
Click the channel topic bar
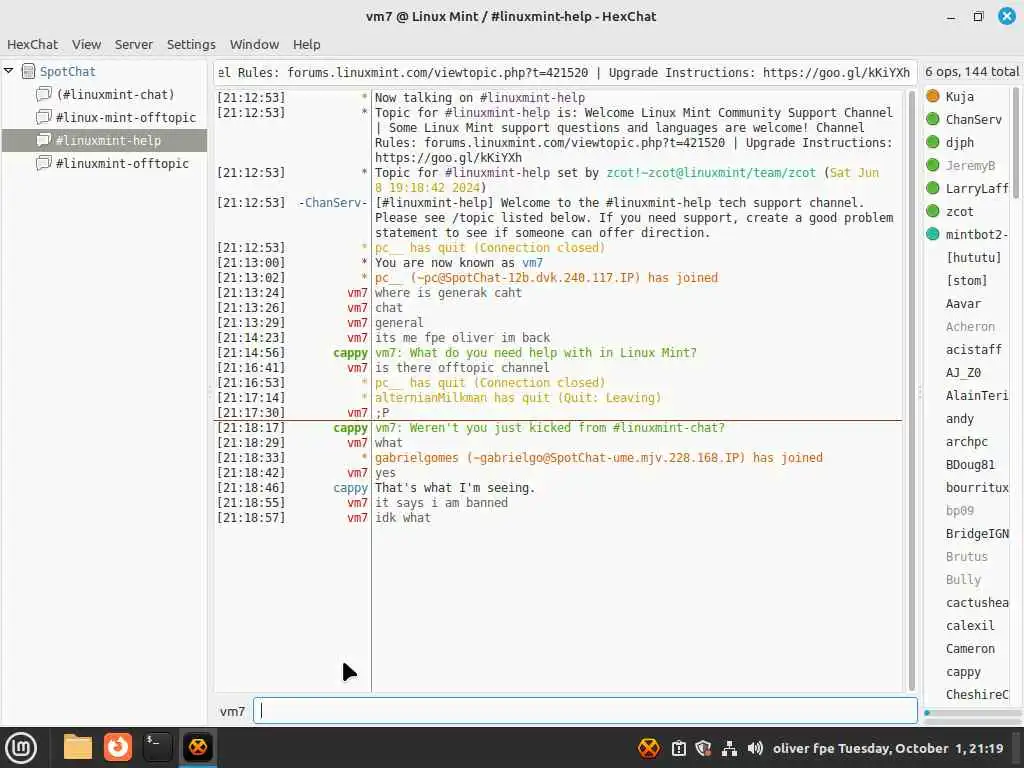click(565, 72)
